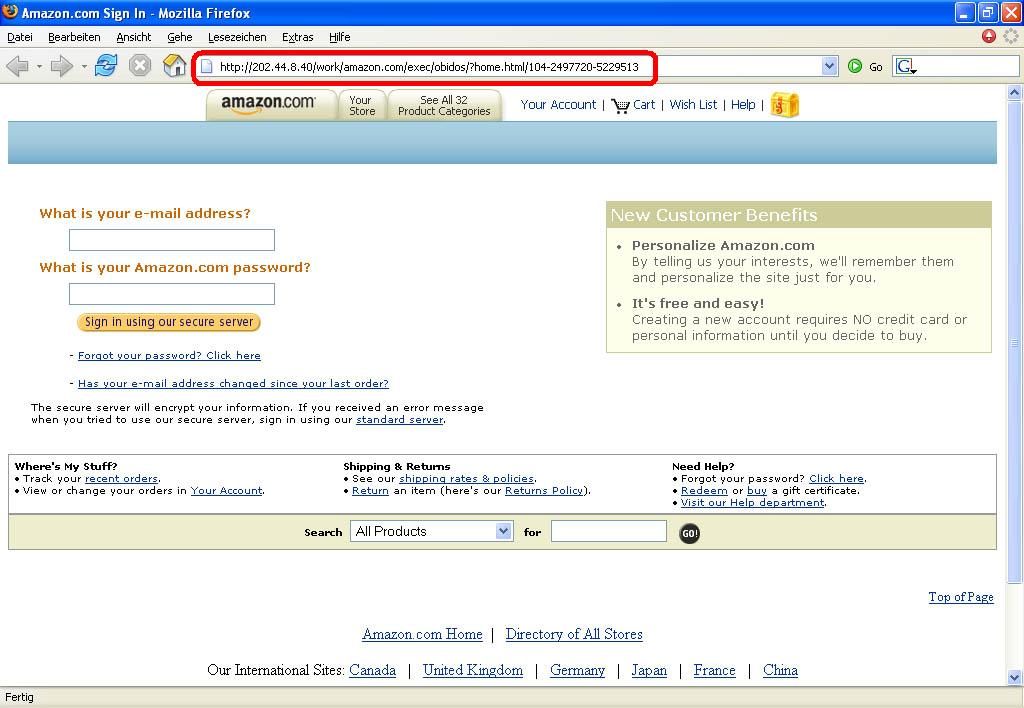Screen dimensions: 1024x708
Task: Click the Return an item link
Action: (x=370, y=491)
